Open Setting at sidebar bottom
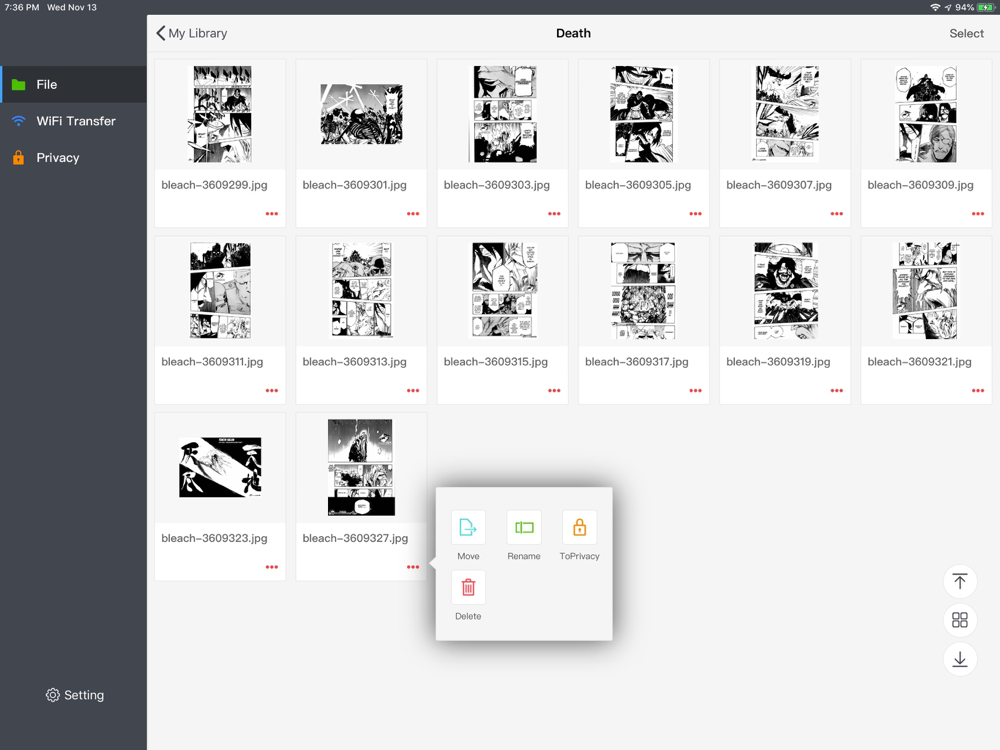 point(75,695)
